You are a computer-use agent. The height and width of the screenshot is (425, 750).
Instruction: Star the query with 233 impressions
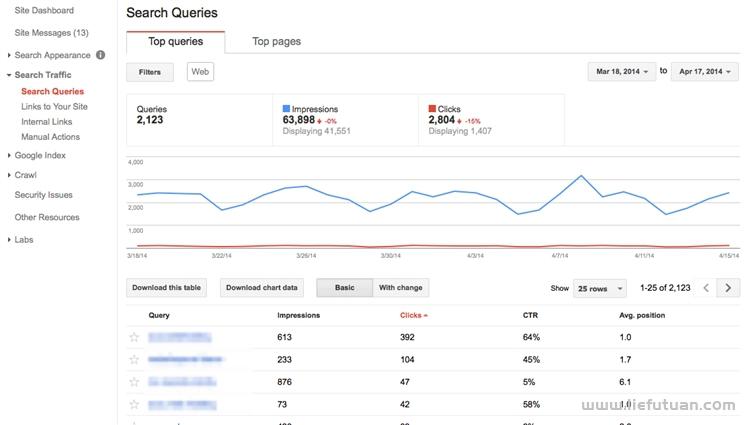134,360
